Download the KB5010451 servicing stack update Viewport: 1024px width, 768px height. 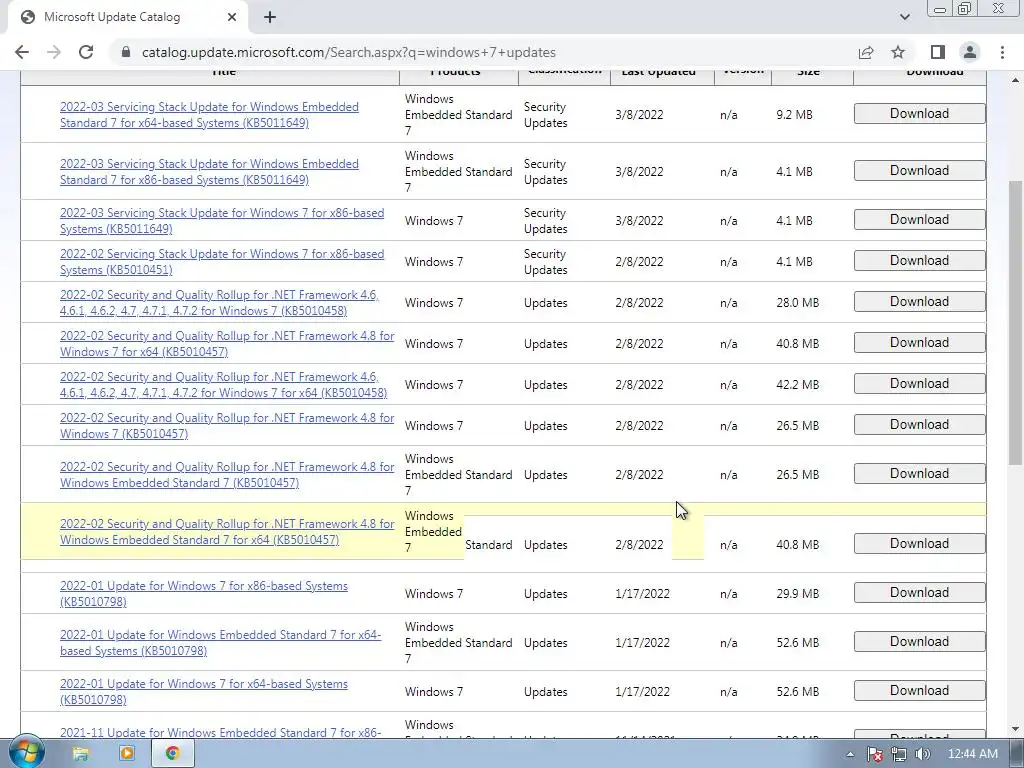[920, 261]
